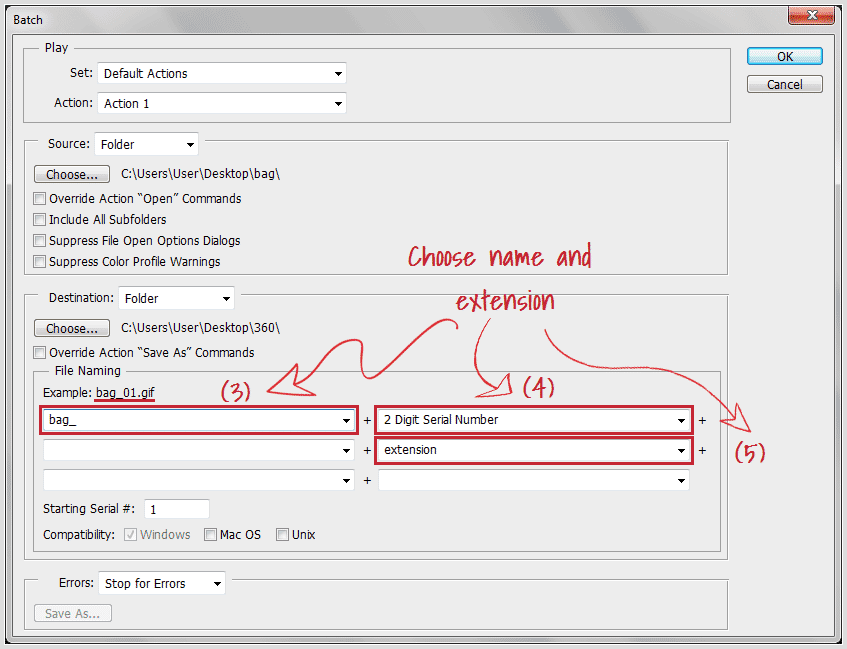Image resolution: width=847 pixels, height=649 pixels.
Task: Click destination path C:\Users\User\Desktop\360\
Action: pyautogui.click(x=200, y=328)
